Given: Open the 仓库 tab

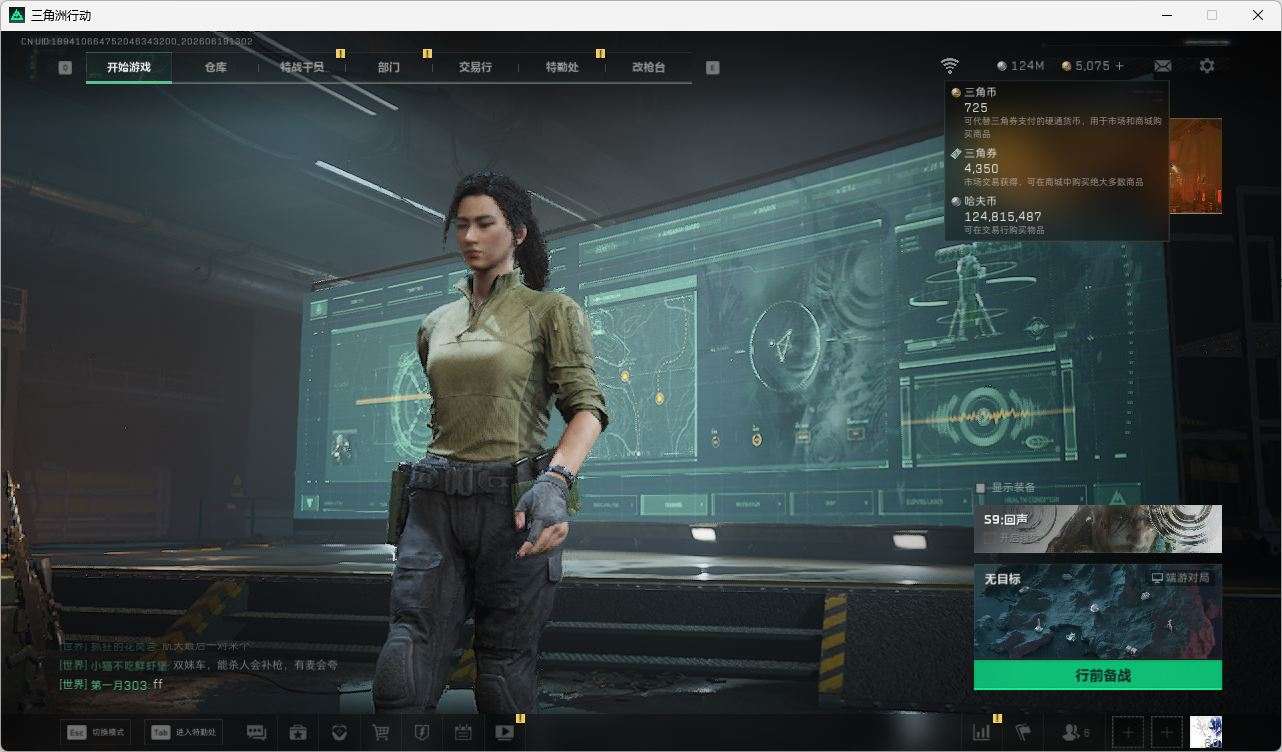Looking at the screenshot, I should 215,67.
